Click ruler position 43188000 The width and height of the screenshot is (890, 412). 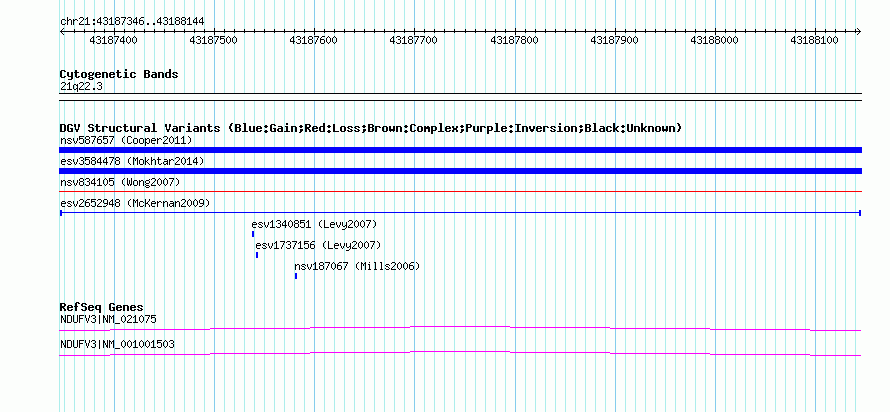(x=714, y=40)
